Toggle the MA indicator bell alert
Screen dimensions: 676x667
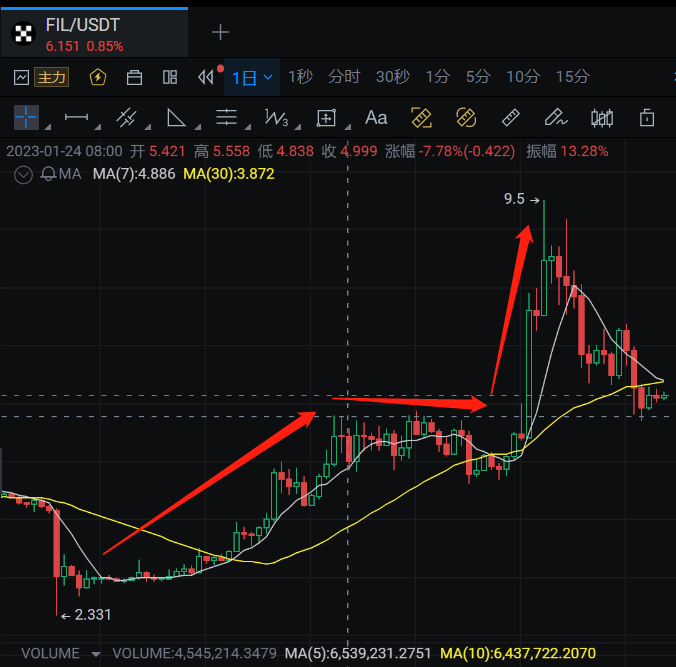48,174
